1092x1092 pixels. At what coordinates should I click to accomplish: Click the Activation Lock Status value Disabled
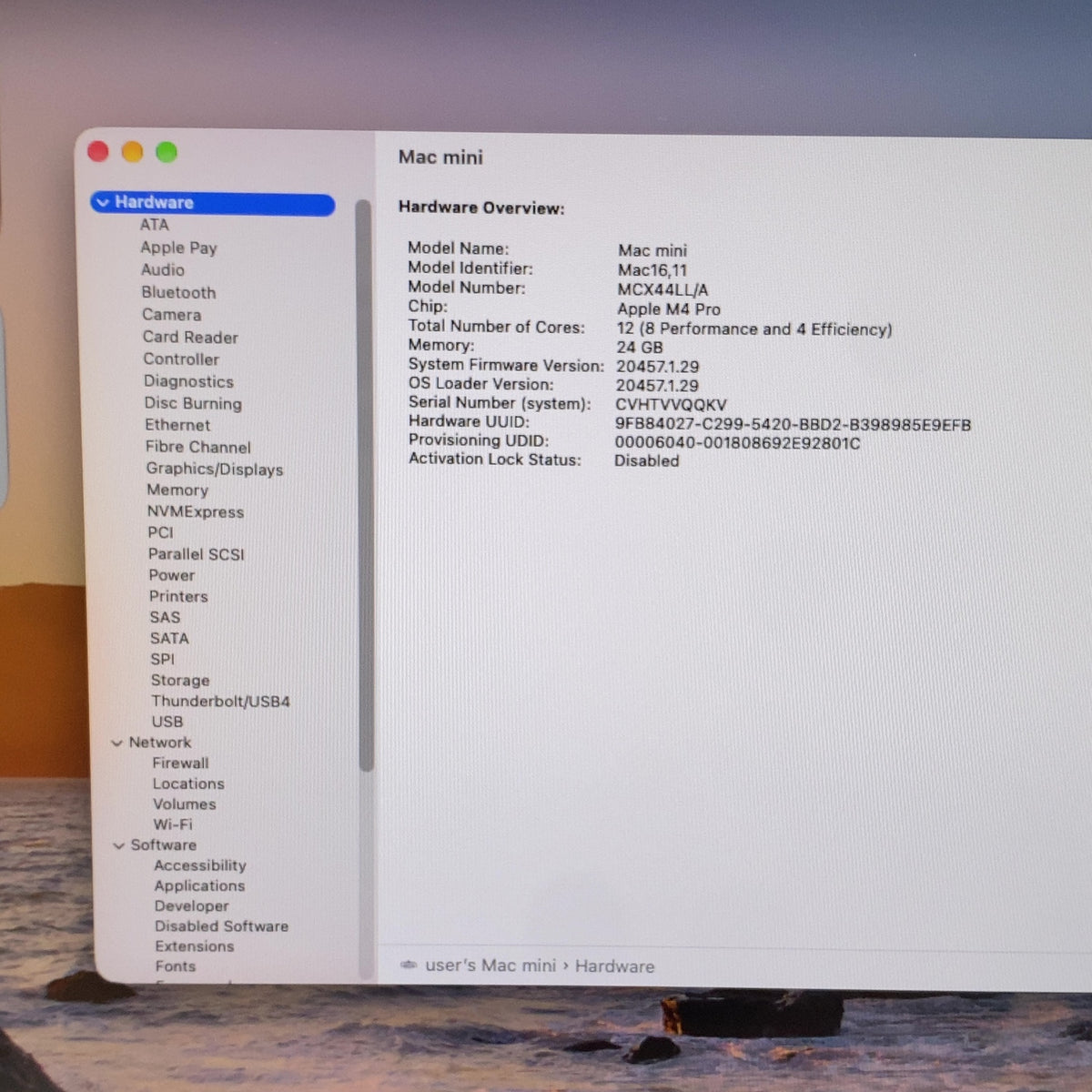tap(646, 461)
